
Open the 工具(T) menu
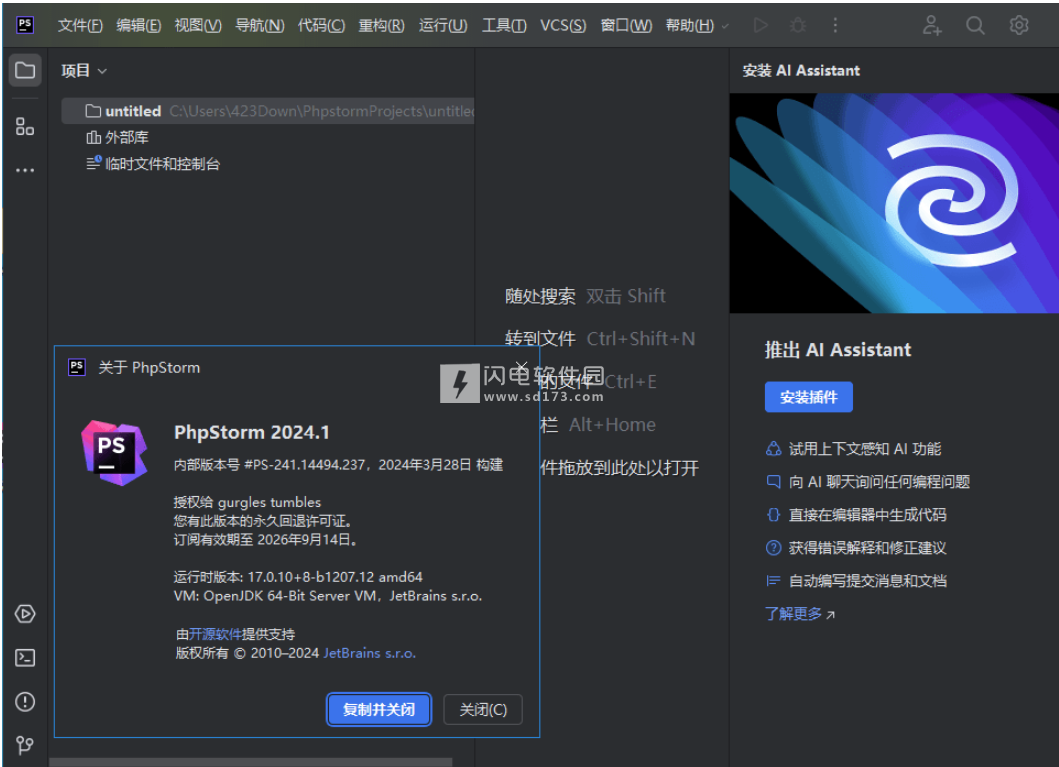tap(504, 25)
